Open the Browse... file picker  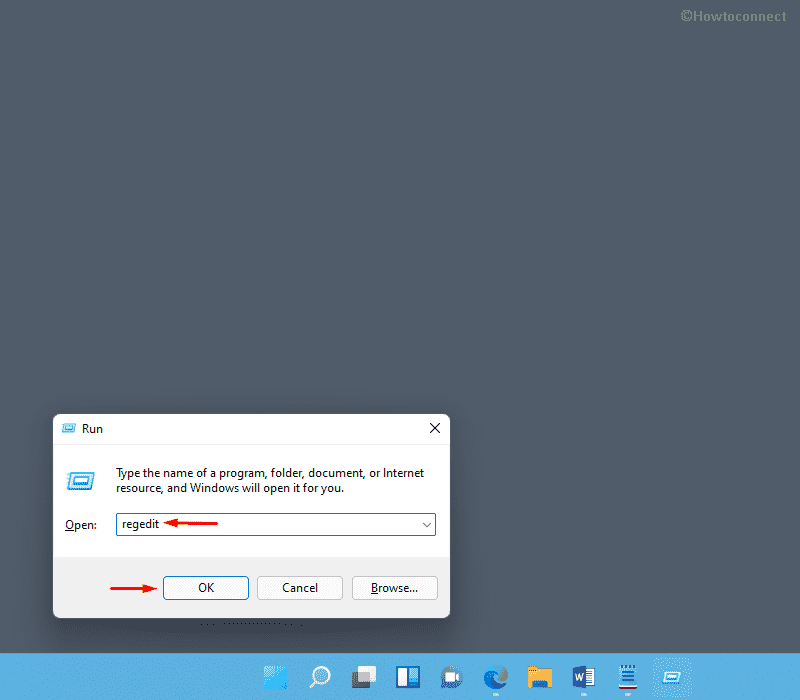(394, 588)
